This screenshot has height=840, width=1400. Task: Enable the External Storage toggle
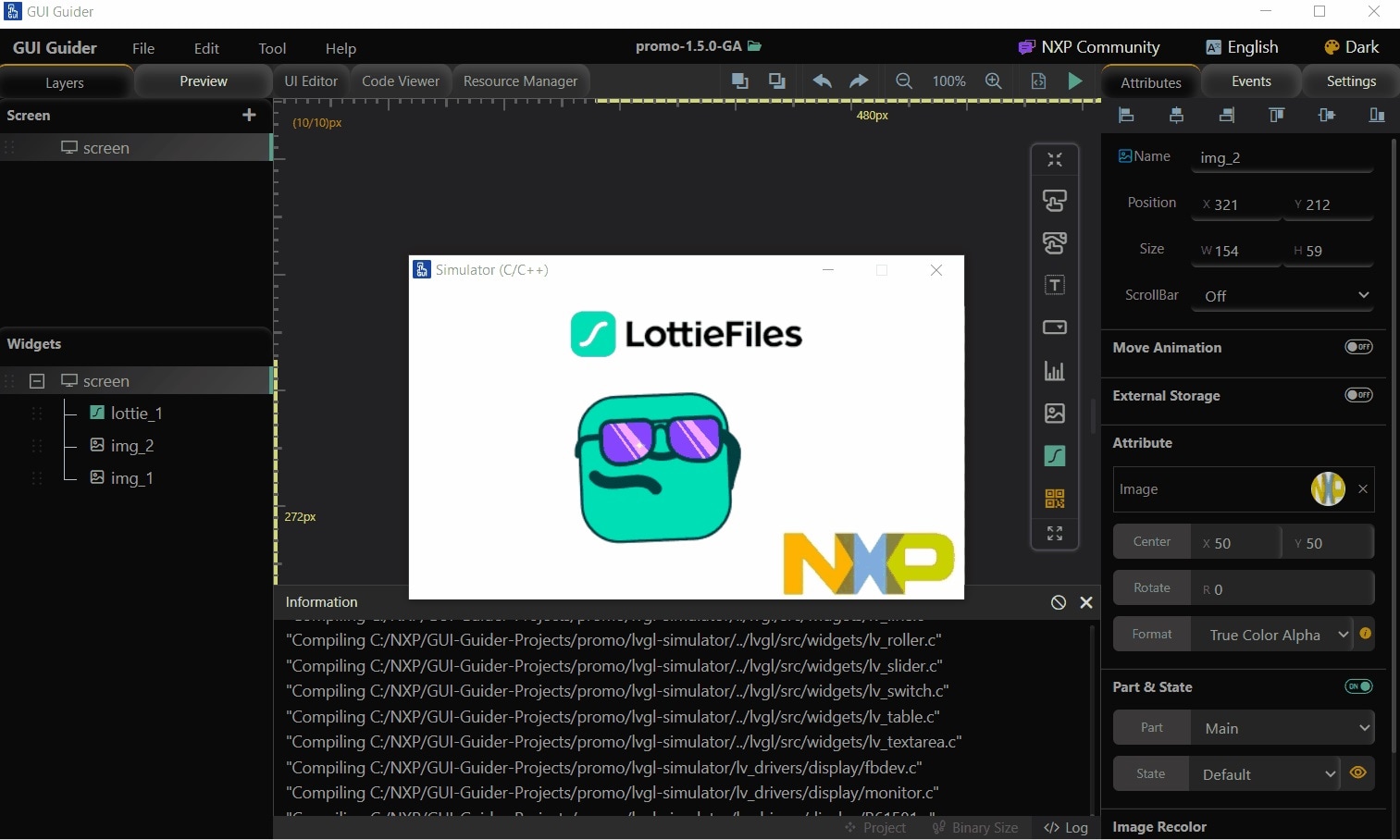pyautogui.click(x=1359, y=395)
